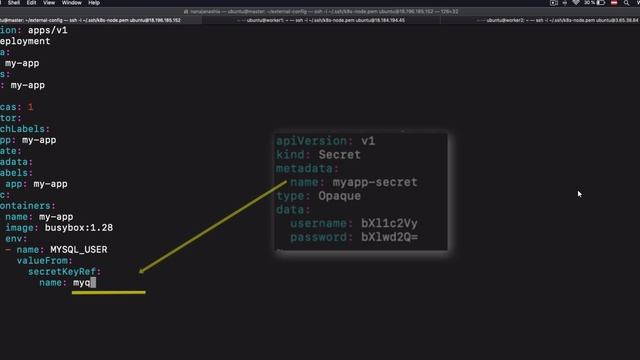640x360 pixels.
Task: Click the terminal window title bar text
Action: click(x=321, y=11)
